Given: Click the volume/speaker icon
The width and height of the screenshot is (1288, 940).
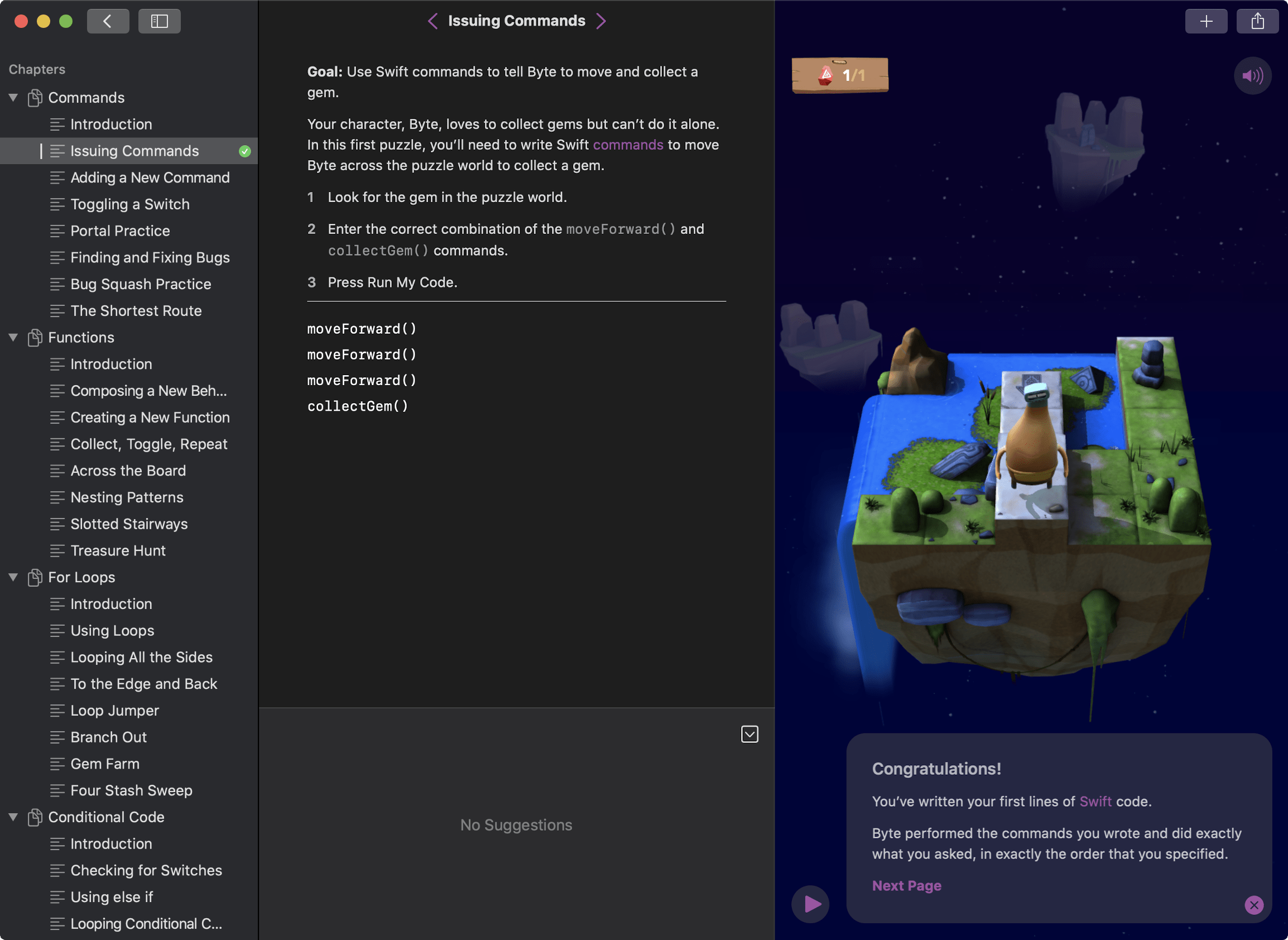Looking at the screenshot, I should click(x=1253, y=75).
